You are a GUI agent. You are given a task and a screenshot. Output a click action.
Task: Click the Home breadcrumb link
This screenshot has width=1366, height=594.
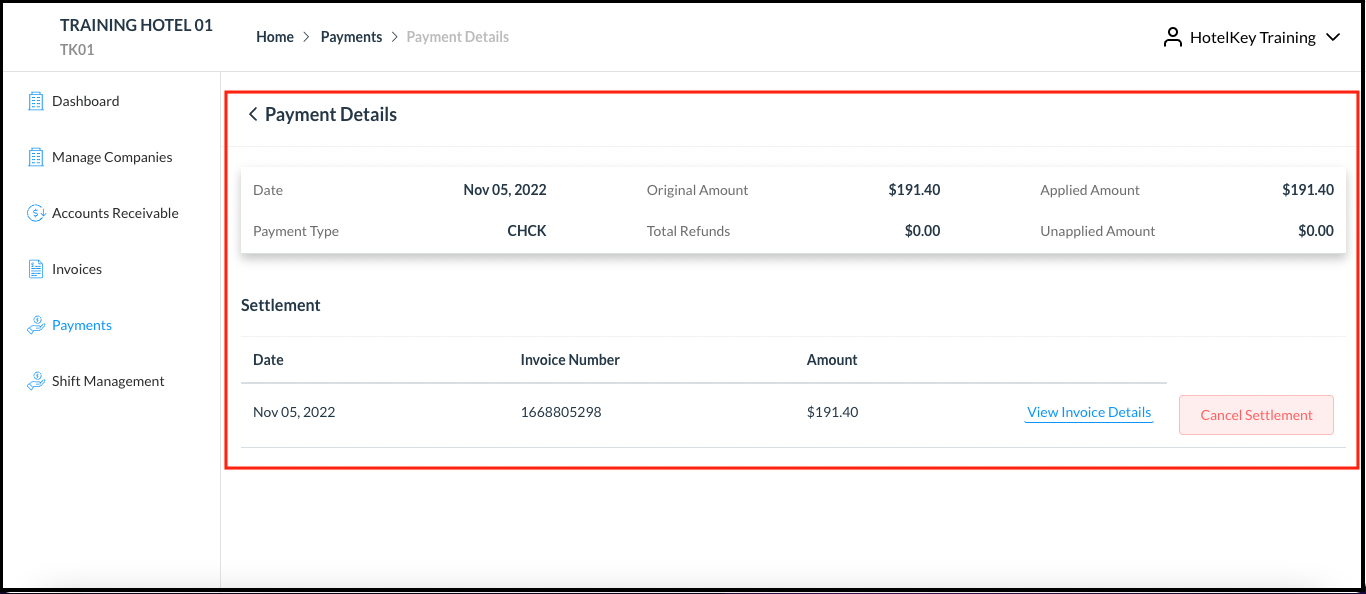pyautogui.click(x=275, y=37)
